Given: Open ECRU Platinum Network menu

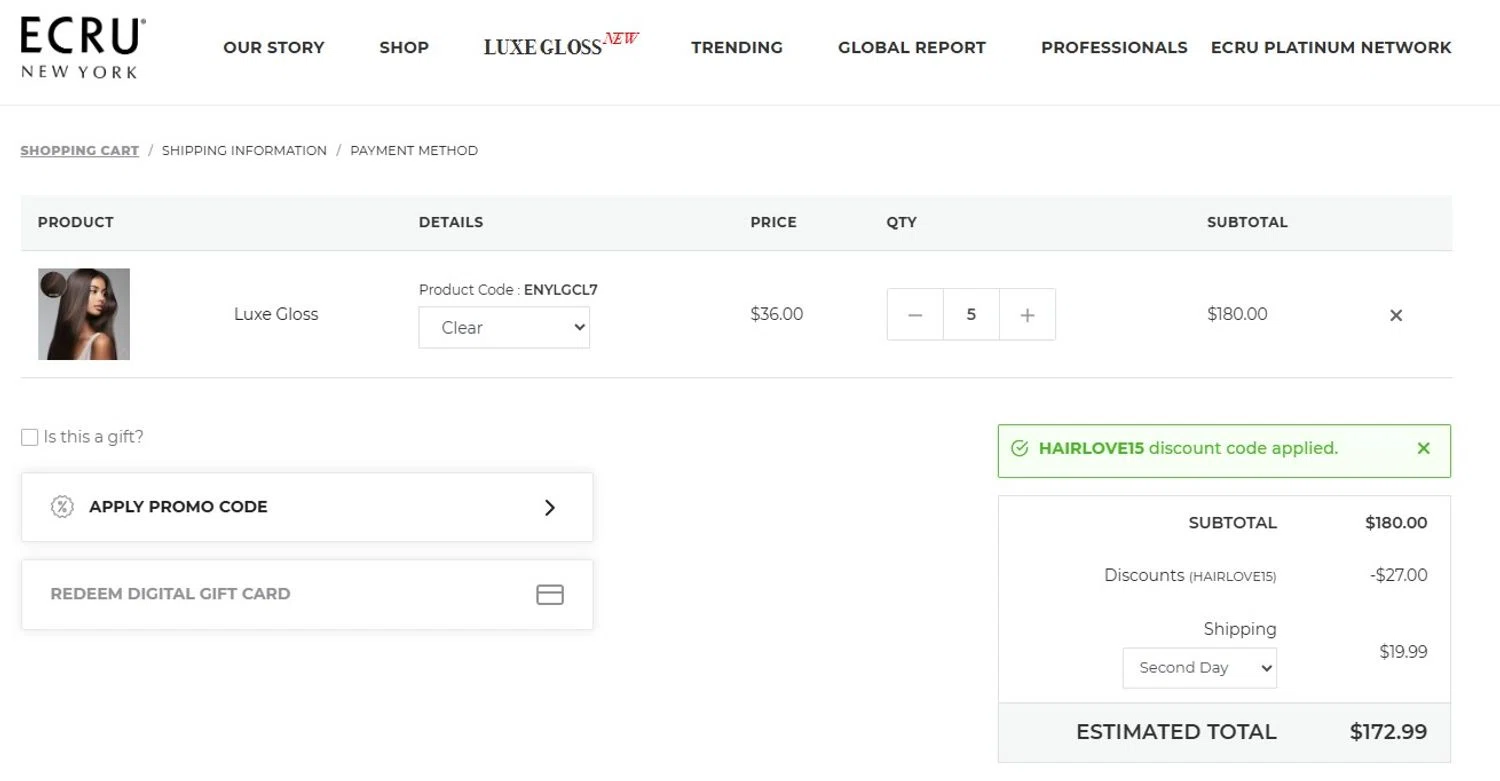Looking at the screenshot, I should [x=1331, y=47].
